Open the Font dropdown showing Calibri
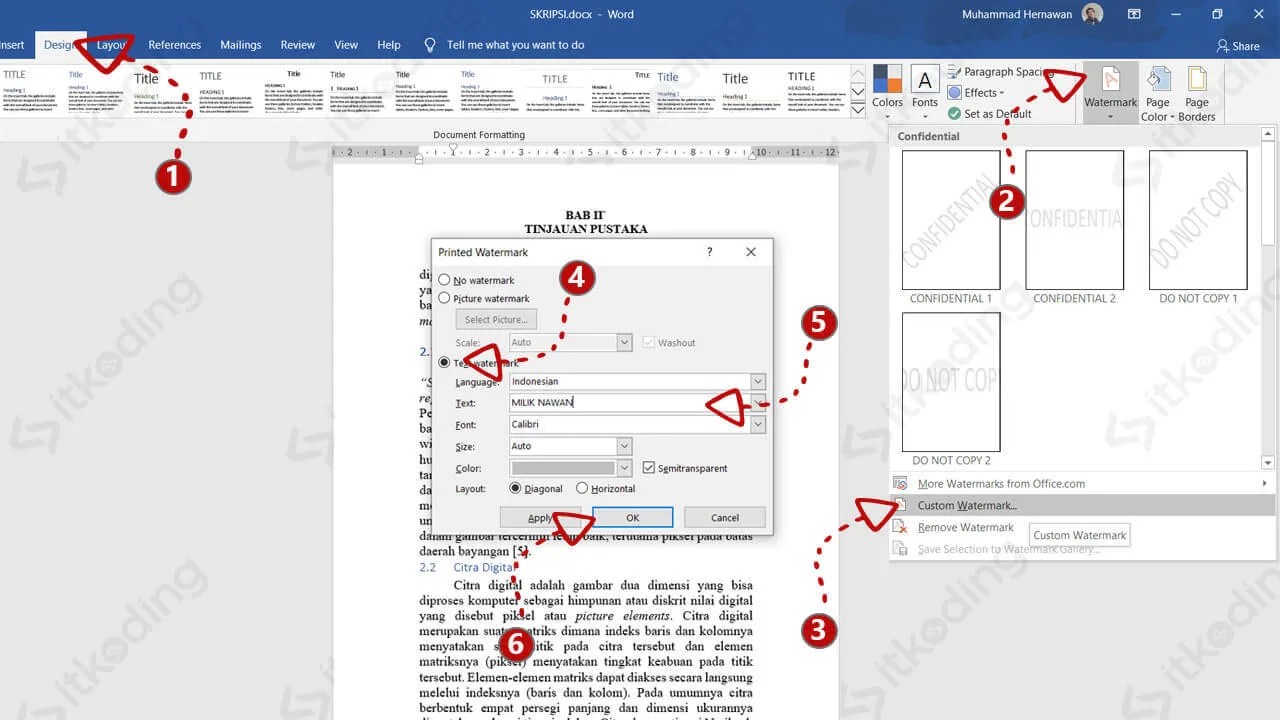The height and width of the screenshot is (720, 1280). point(757,424)
